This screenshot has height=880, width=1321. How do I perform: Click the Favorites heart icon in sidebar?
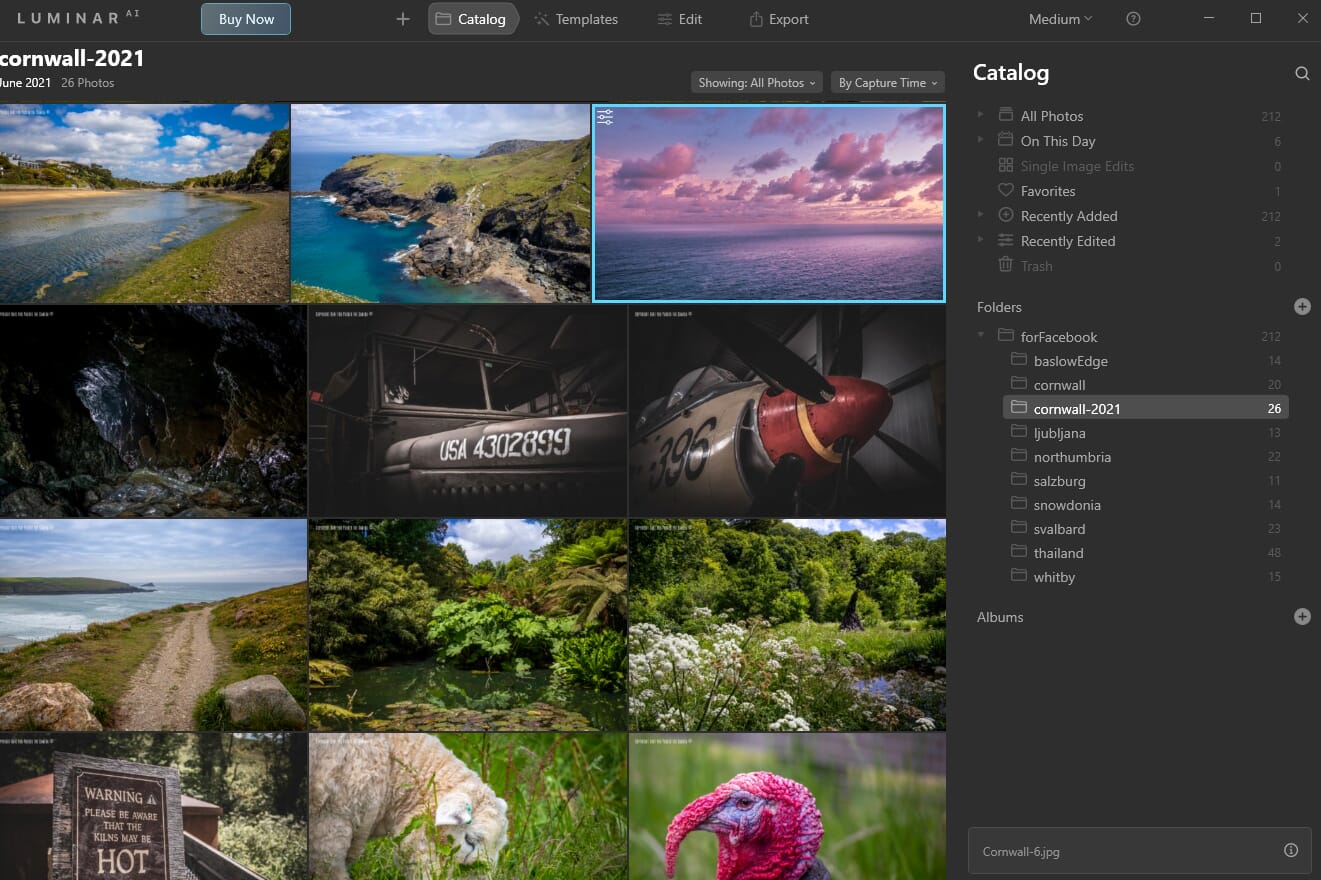1005,190
